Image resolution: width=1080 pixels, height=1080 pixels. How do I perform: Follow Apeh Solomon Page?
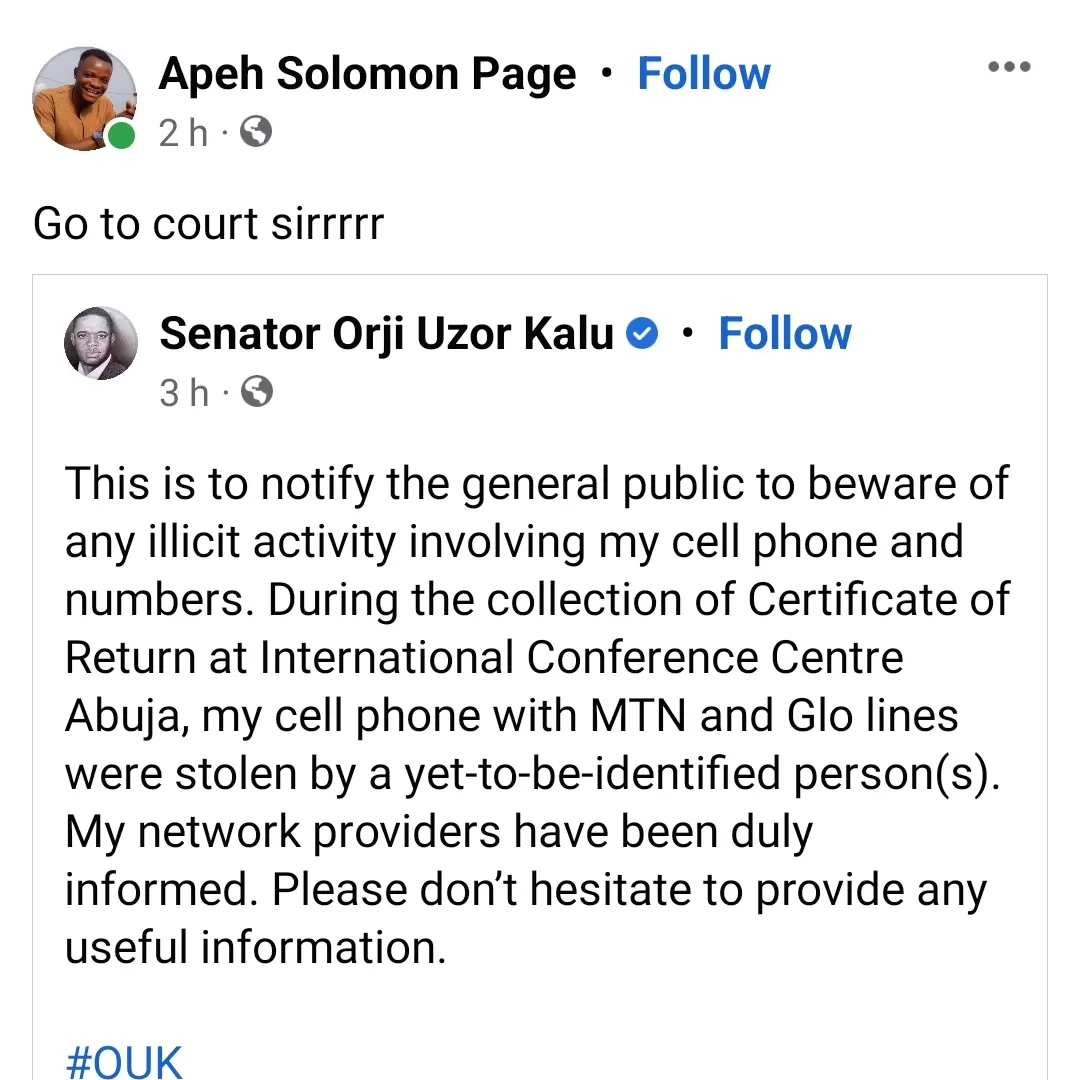coord(704,74)
